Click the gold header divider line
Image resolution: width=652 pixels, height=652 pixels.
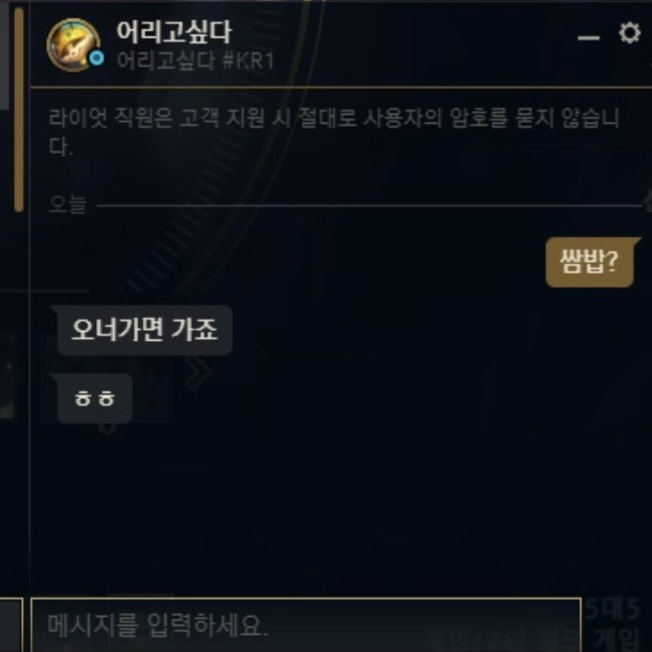[x=341, y=87]
